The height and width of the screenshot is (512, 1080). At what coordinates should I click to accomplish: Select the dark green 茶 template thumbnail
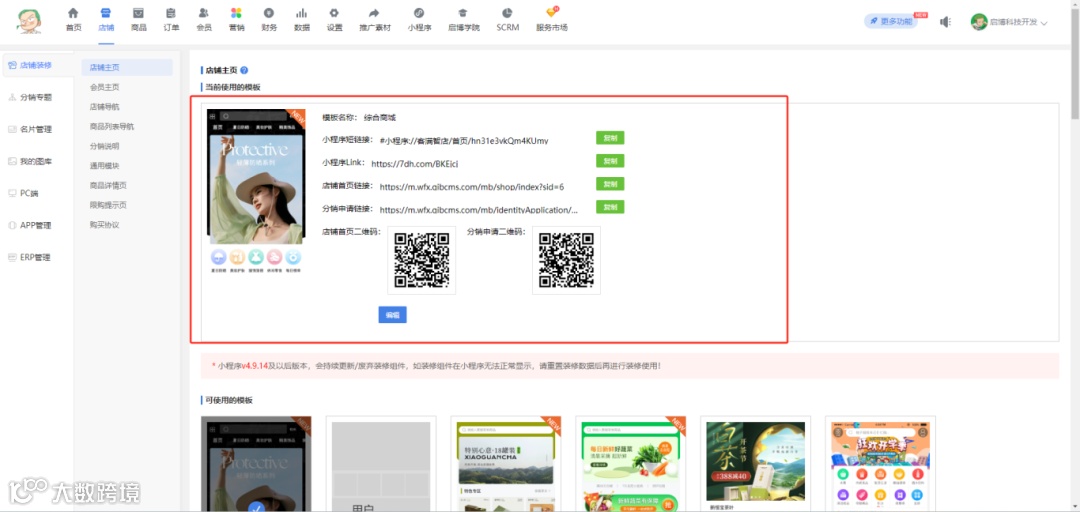(756, 464)
